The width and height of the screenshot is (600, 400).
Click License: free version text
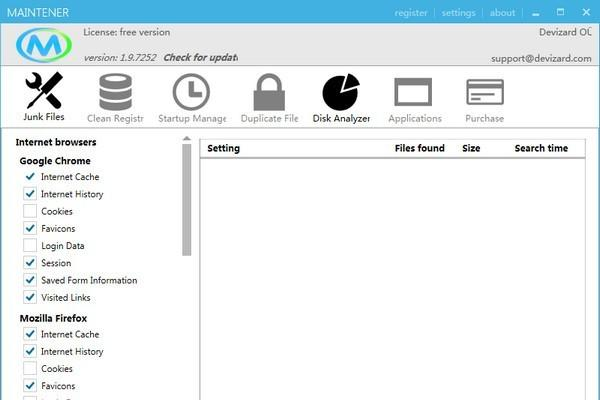coord(127,32)
